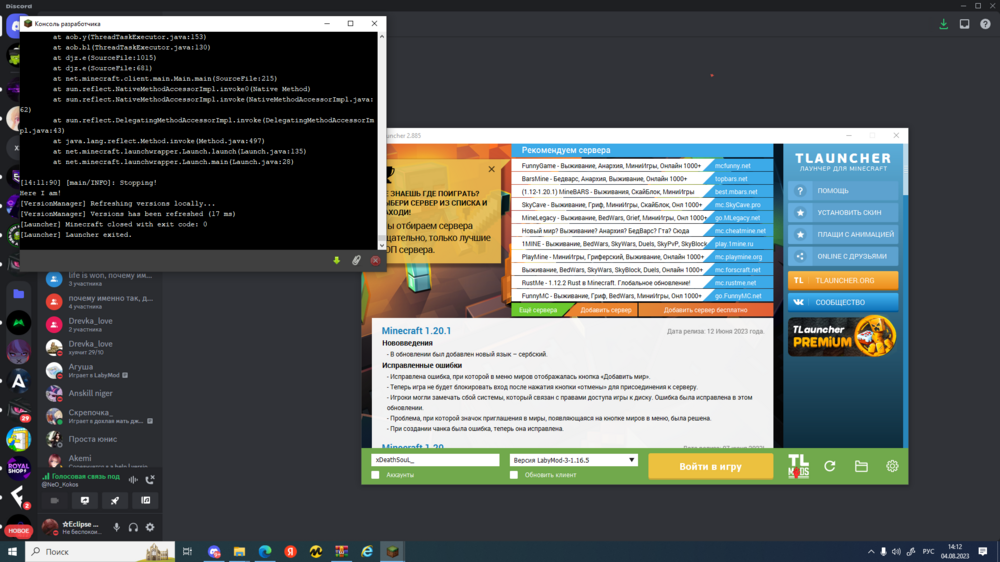Image resolution: width=1000 pixels, height=562 pixels.
Task: Click developer console vertical scrollbar
Action: tap(382, 140)
